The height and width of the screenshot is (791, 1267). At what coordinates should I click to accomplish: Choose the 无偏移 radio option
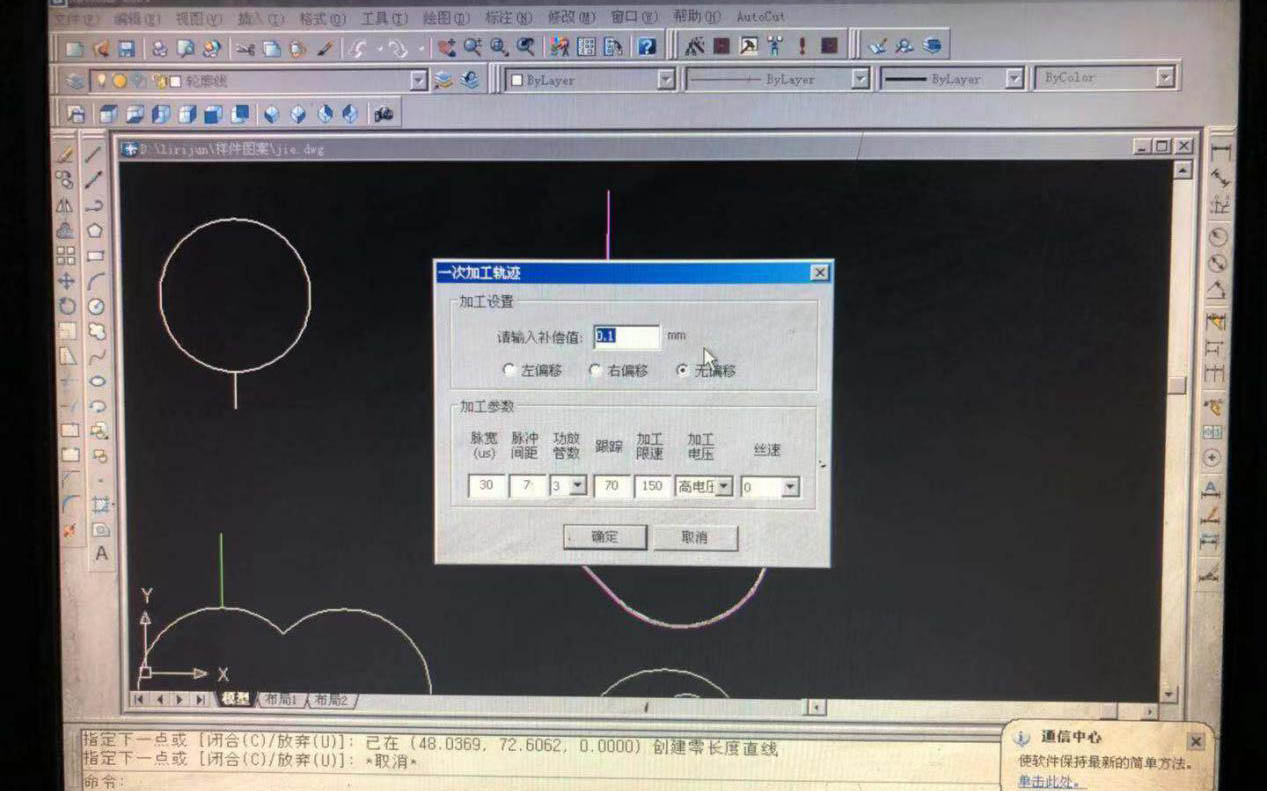pos(683,370)
